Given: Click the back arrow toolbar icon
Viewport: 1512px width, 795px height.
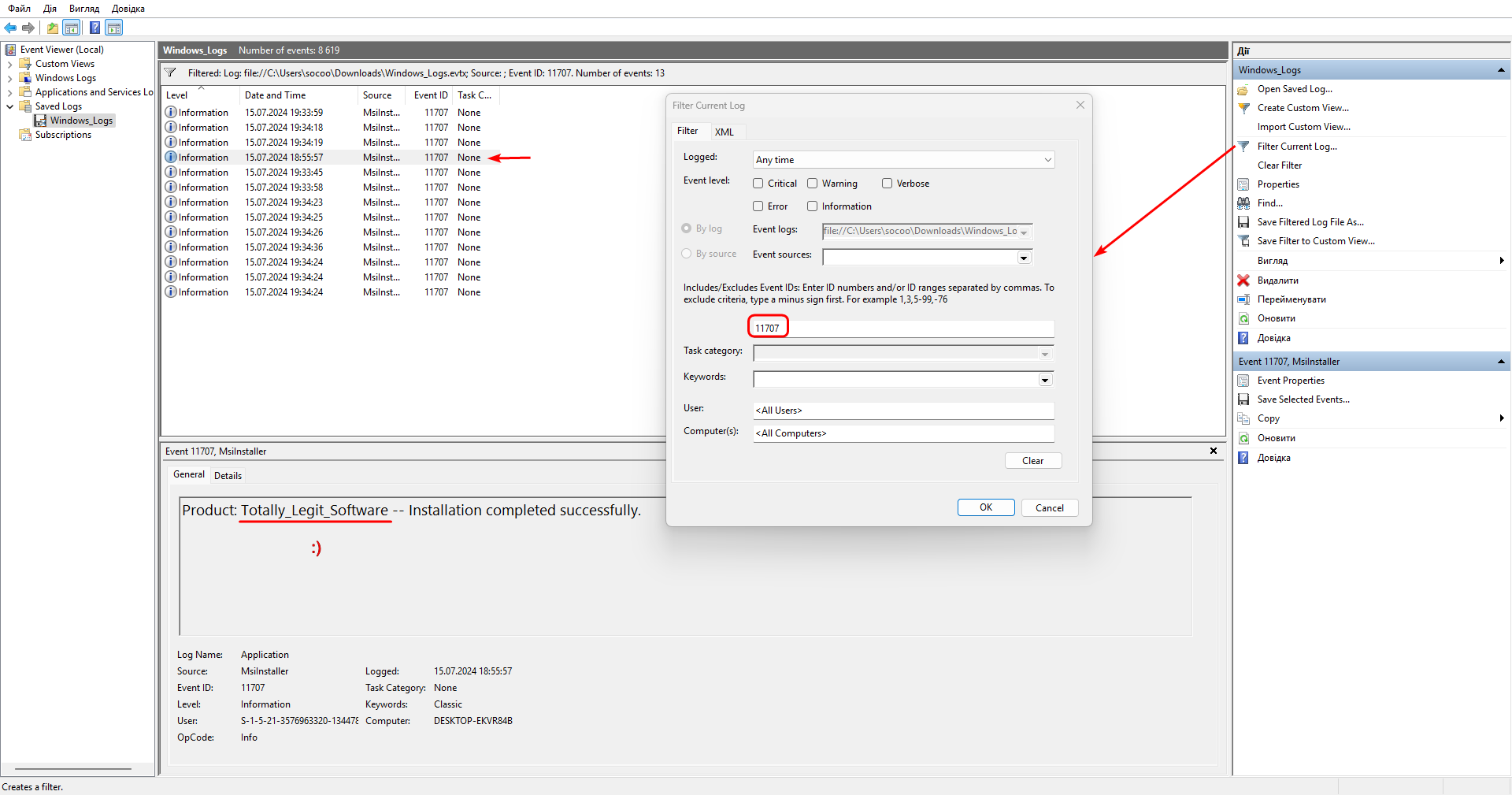Looking at the screenshot, I should [10, 28].
